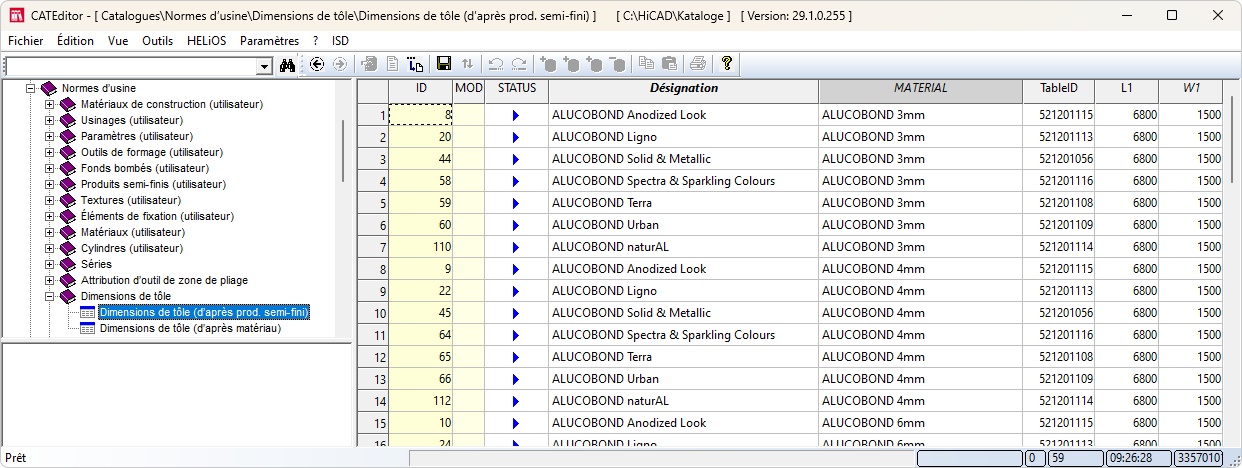
Task: Click the status arrow in row 13
Action: coord(516,379)
